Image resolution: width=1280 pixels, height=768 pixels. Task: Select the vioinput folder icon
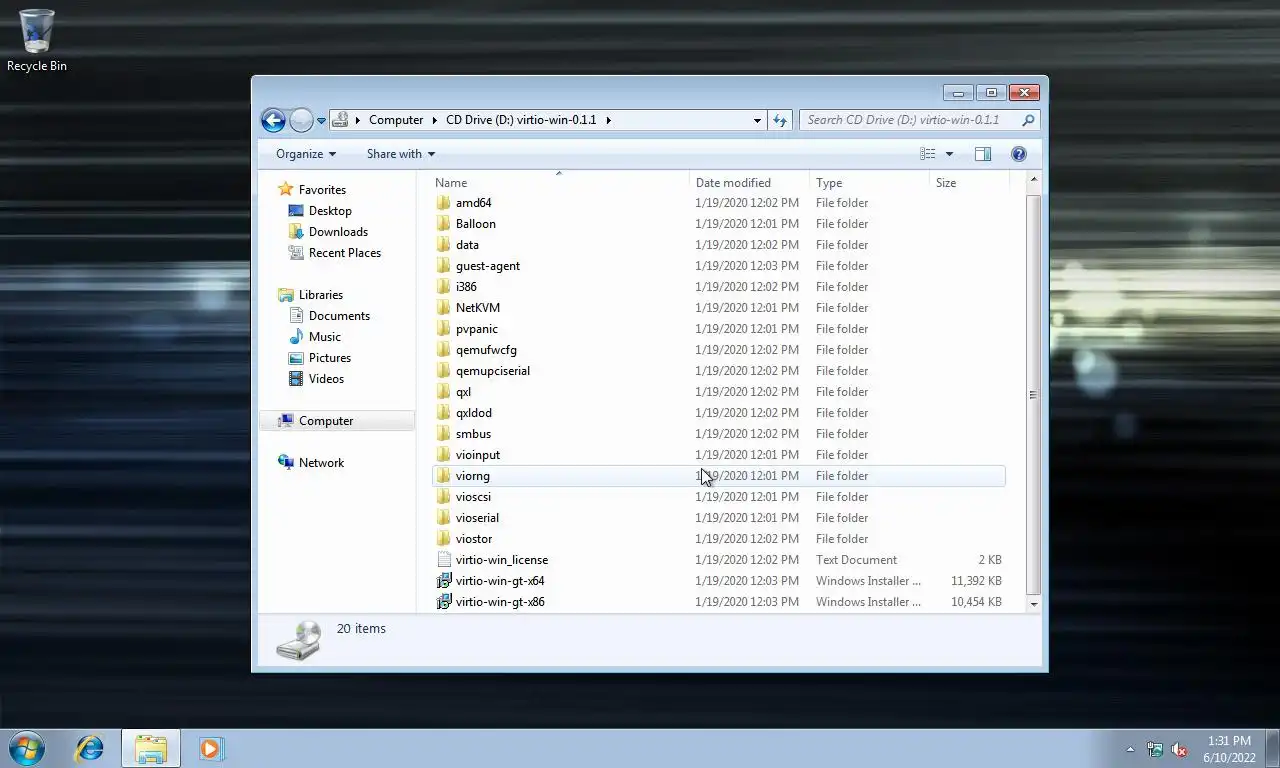pyautogui.click(x=444, y=455)
